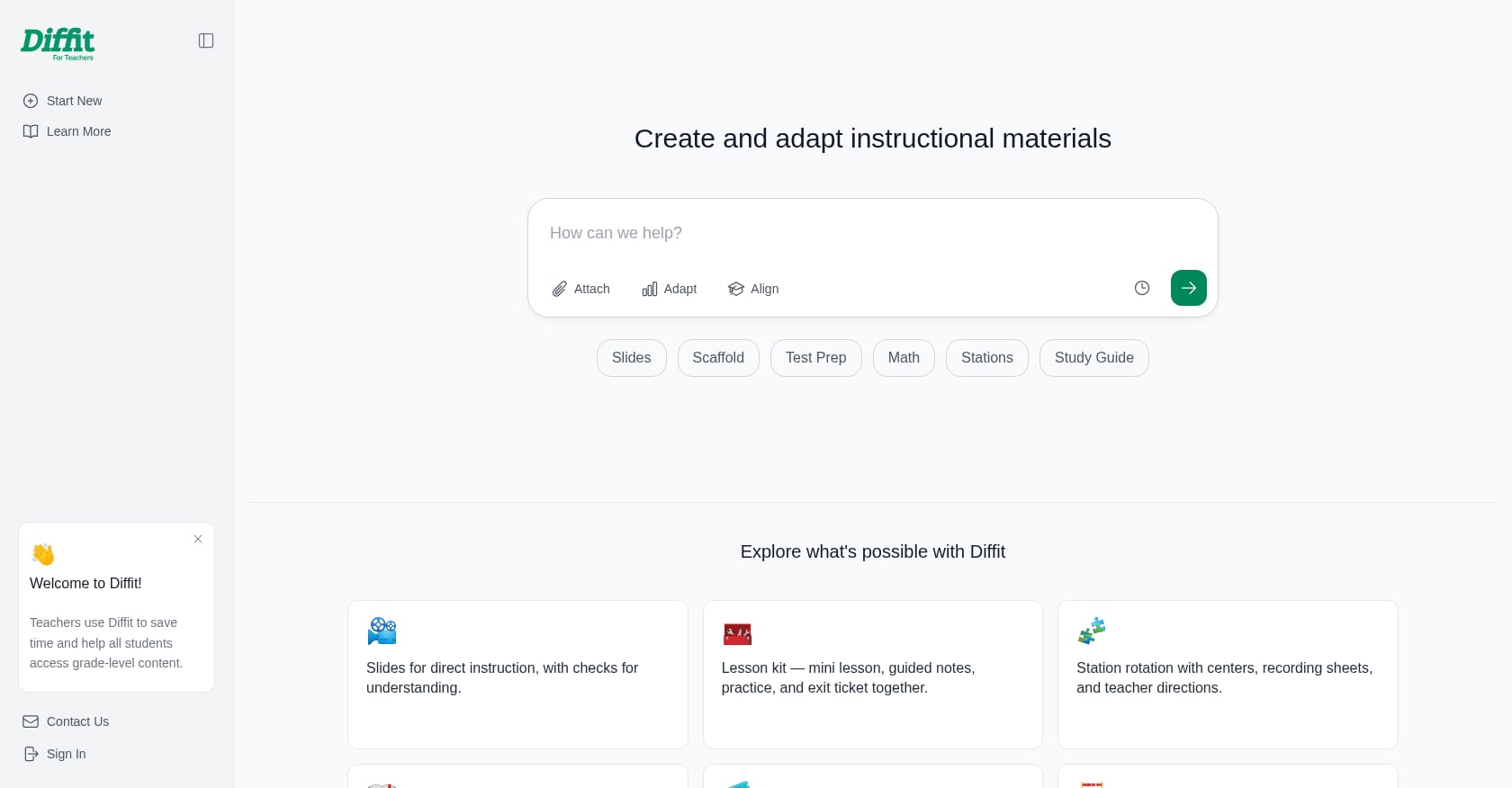Choose the Study Guide chip
The image size is (1512, 788).
[x=1094, y=358]
